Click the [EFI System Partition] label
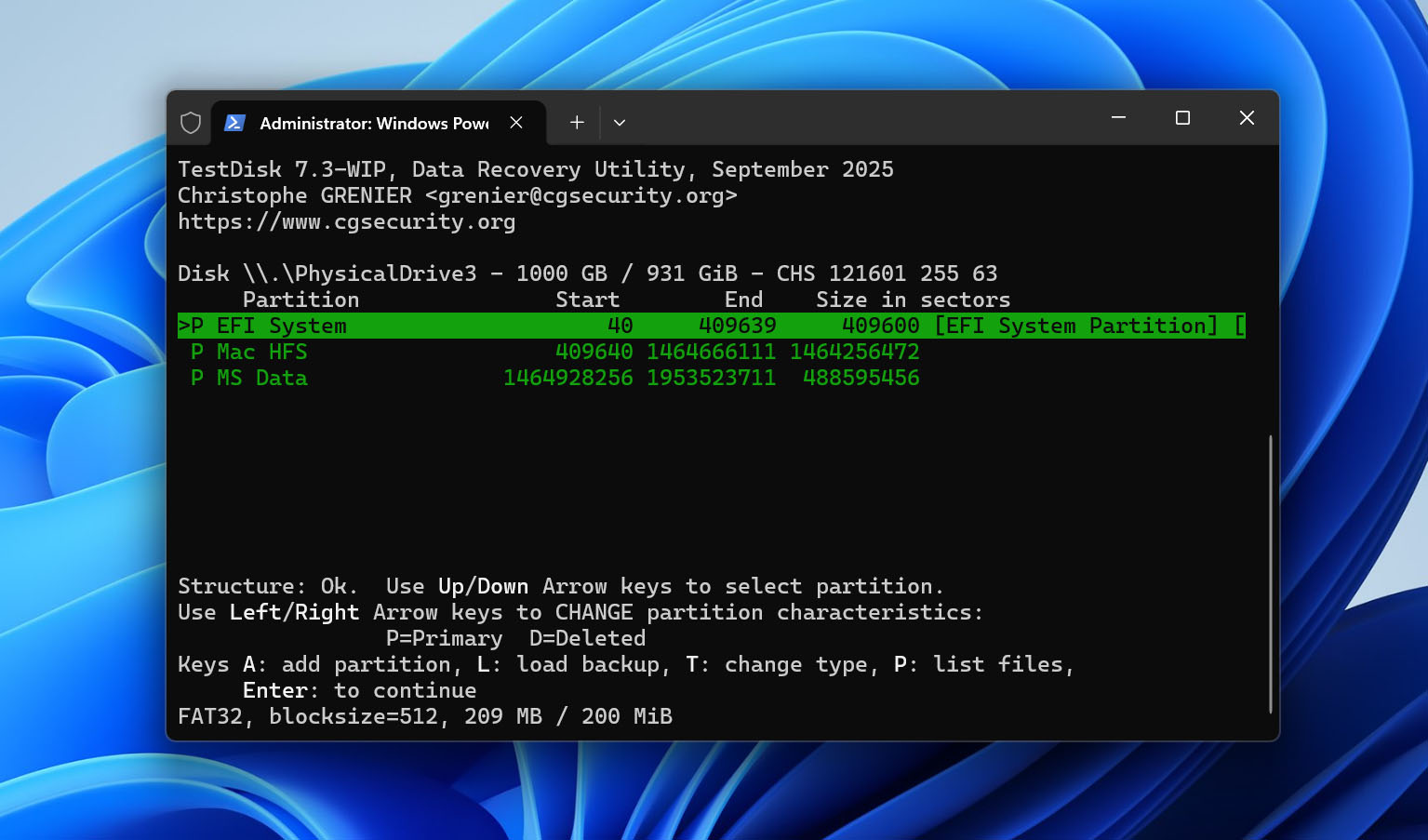1428x840 pixels. [x=1076, y=326]
